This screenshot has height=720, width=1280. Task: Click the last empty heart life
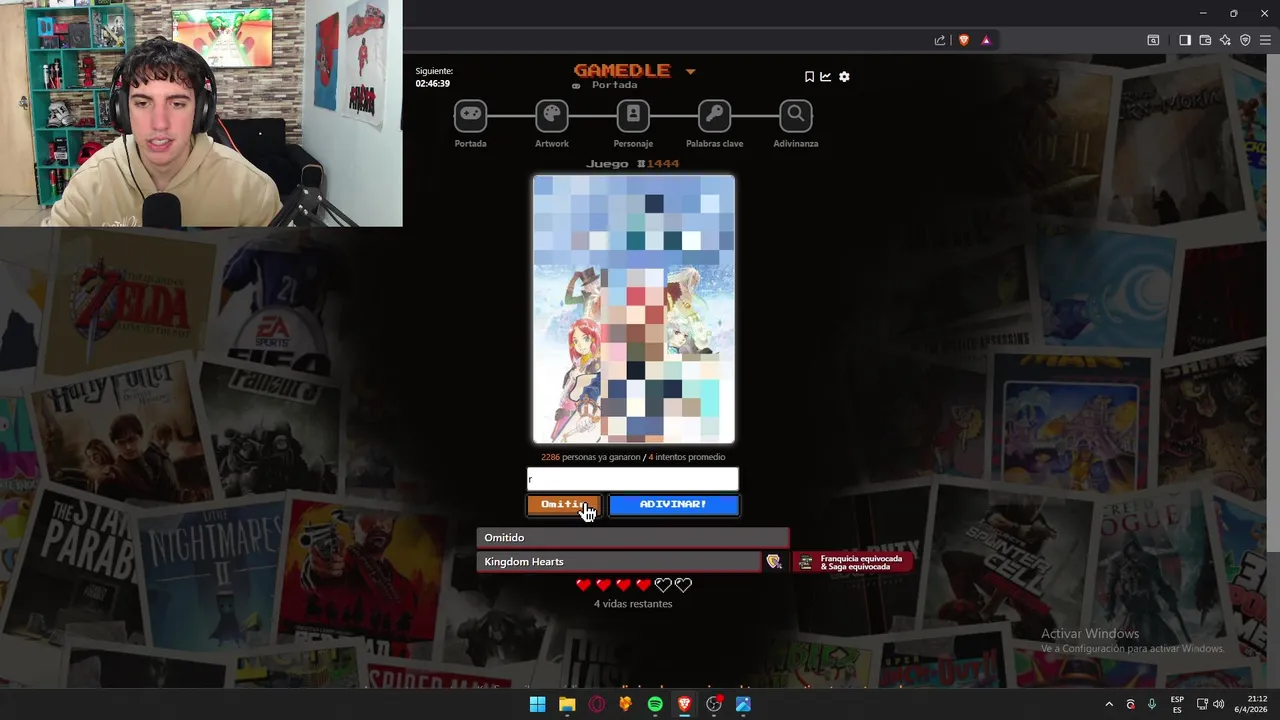click(683, 585)
